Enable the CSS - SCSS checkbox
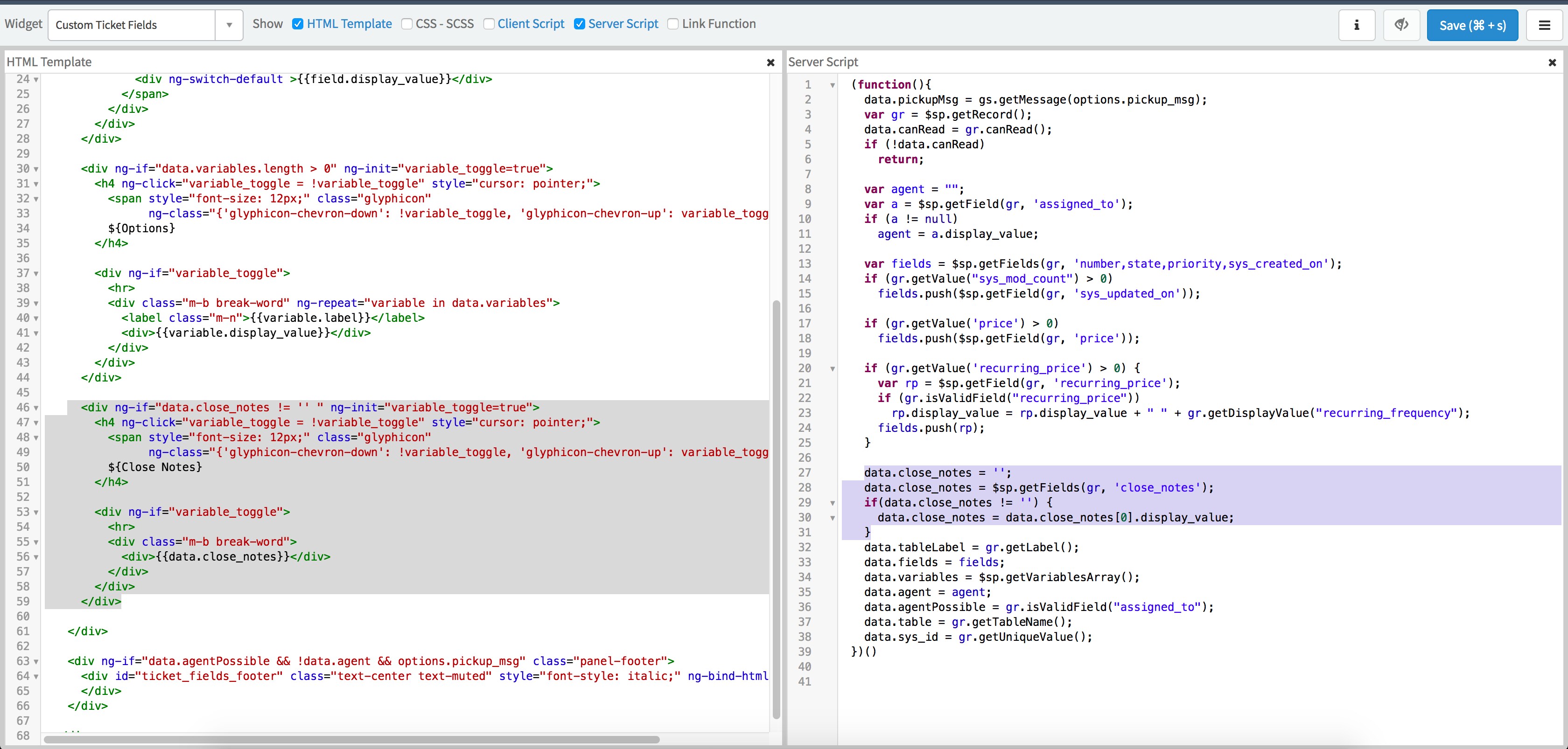This screenshot has width=1568, height=749. pyautogui.click(x=406, y=24)
